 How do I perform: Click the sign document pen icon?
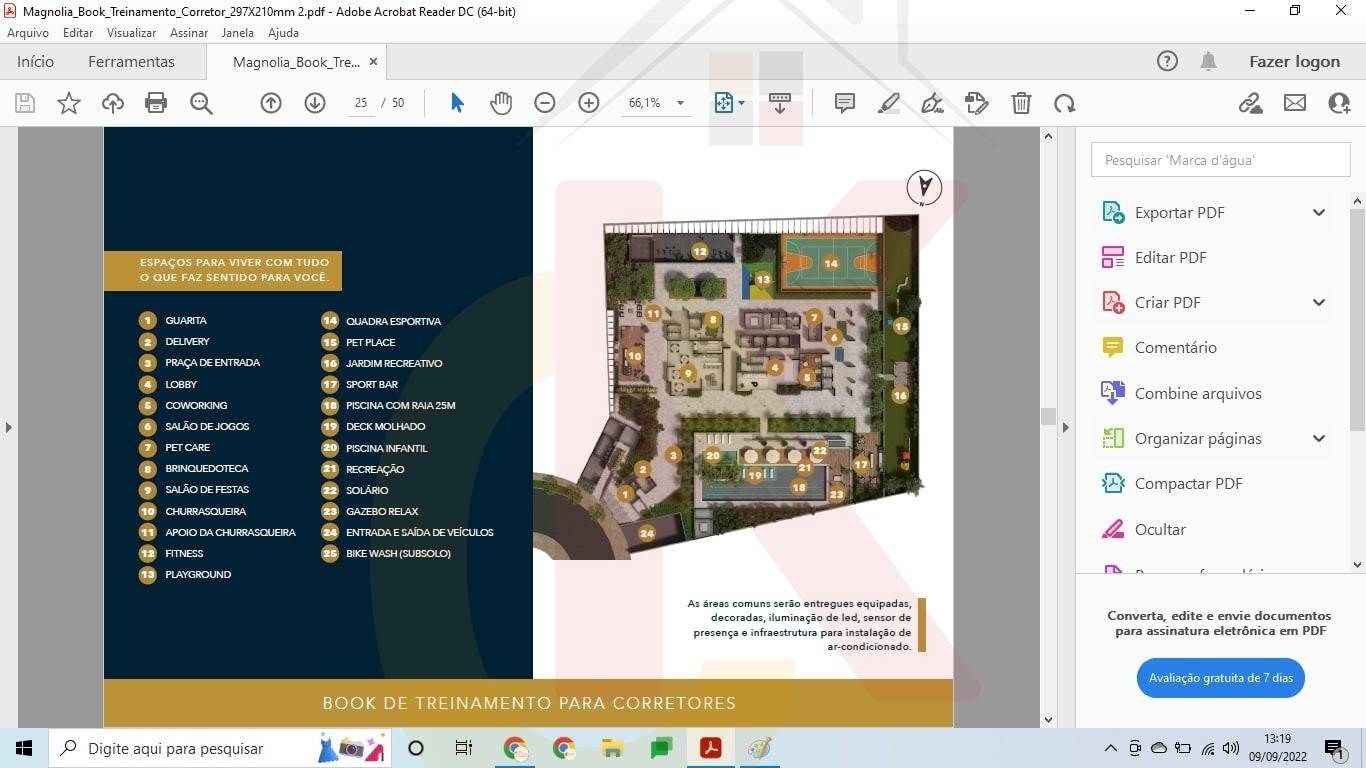pyautogui.click(x=933, y=103)
